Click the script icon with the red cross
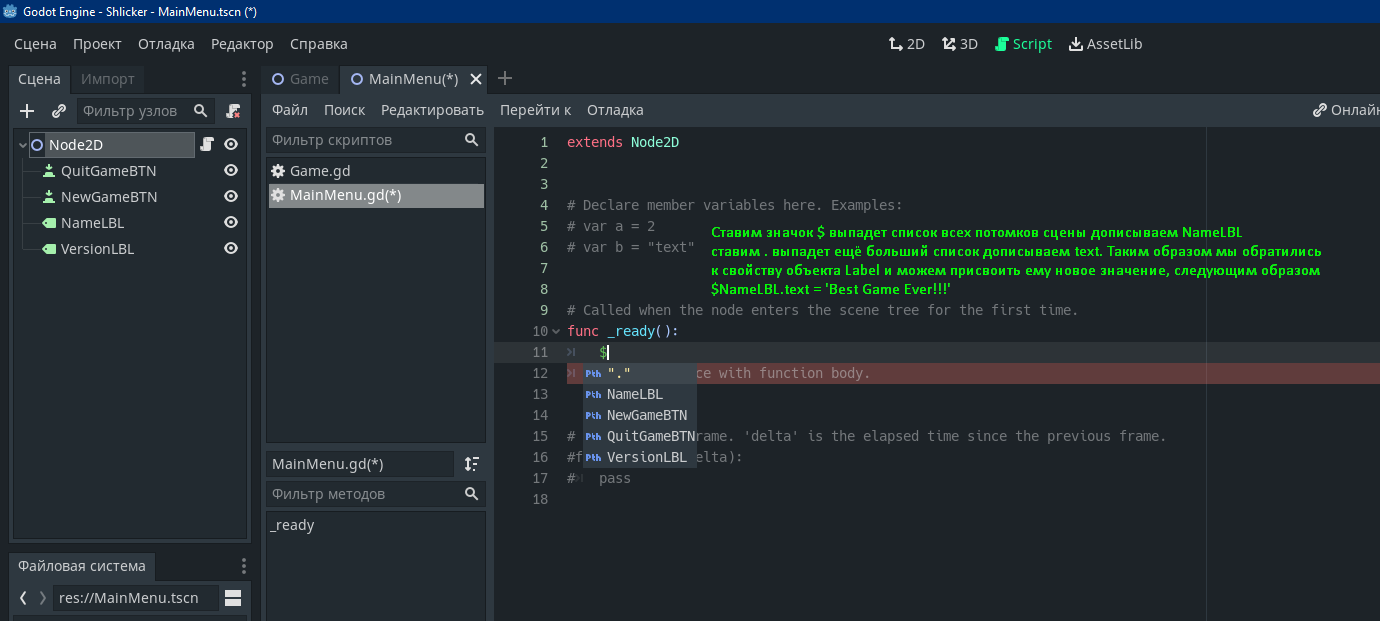This screenshot has width=1380, height=621. pyautogui.click(x=233, y=111)
